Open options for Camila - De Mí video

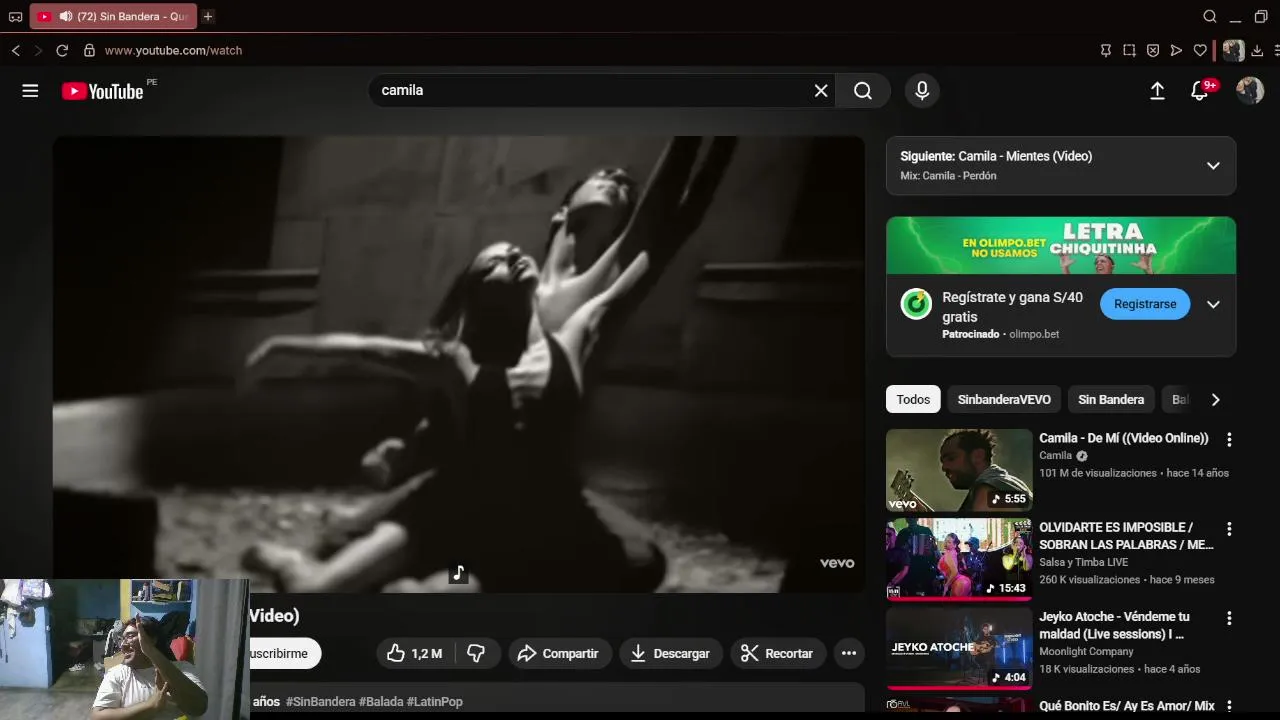(x=1229, y=439)
